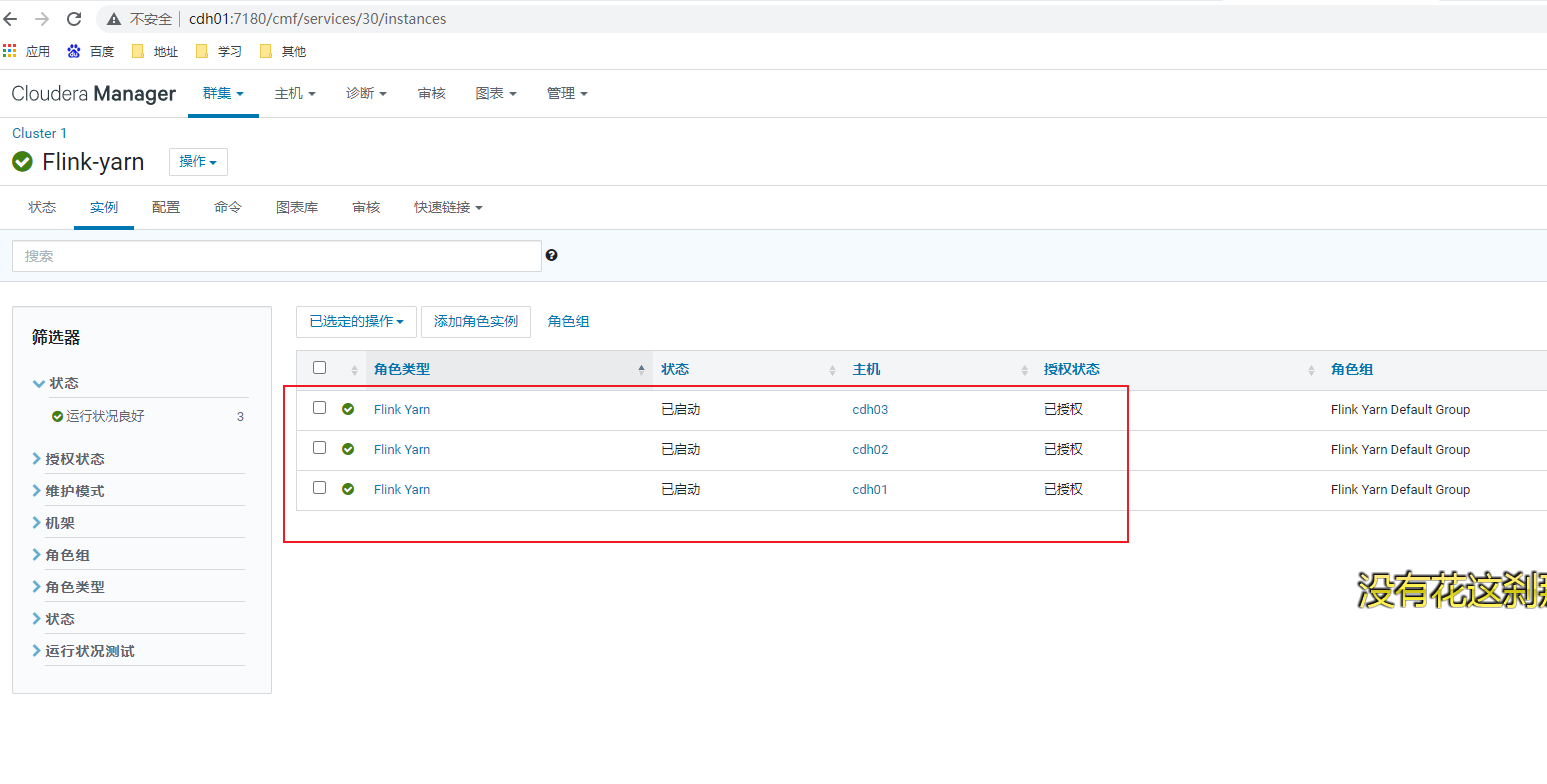
Task: Open the 操作 dropdown next to Flink-yarn
Action: [x=197, y=162]
